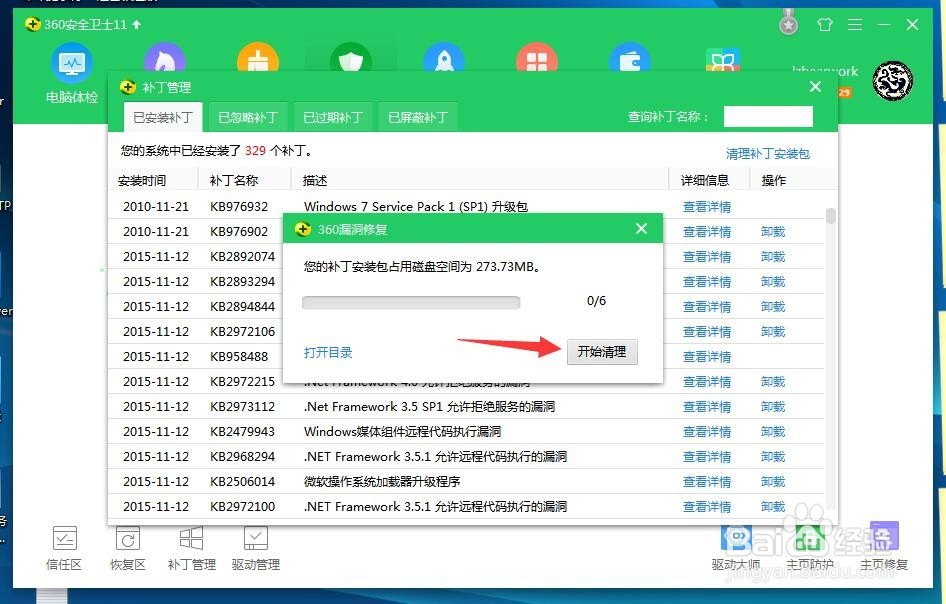
Task: Select the Windows媒体组件远程代码执行漏洞 description
Action: pos(402,432)
